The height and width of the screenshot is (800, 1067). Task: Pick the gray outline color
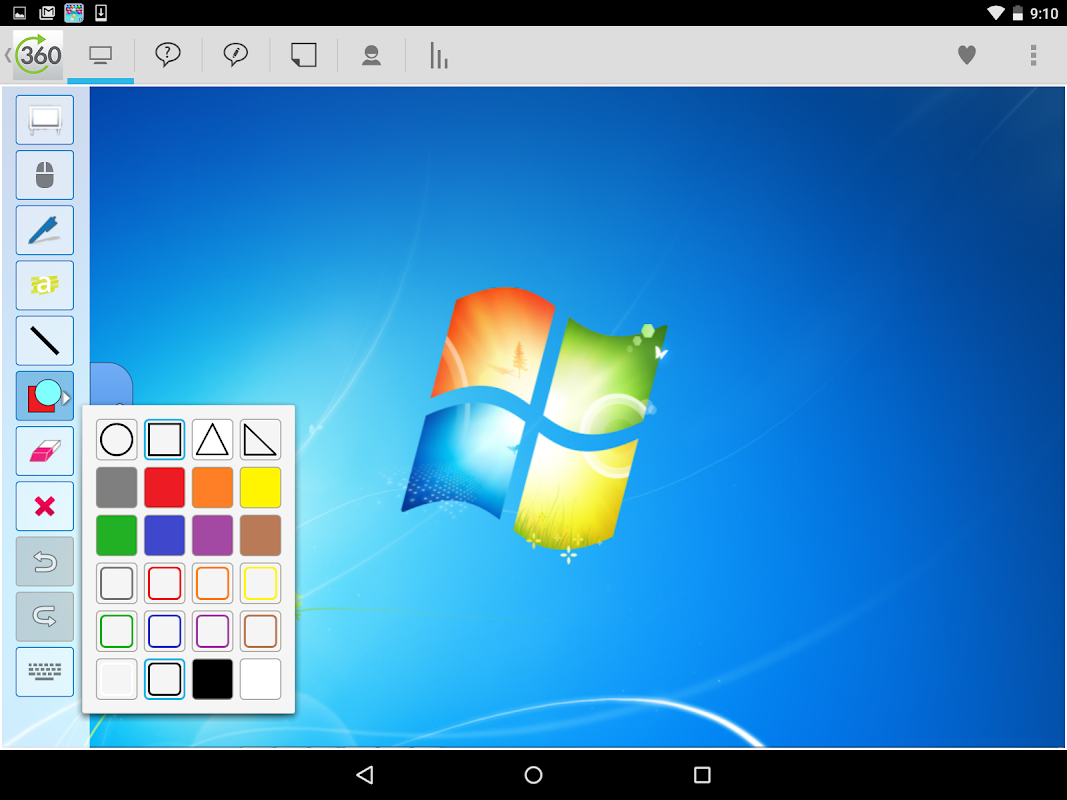[x=116, y=583]
